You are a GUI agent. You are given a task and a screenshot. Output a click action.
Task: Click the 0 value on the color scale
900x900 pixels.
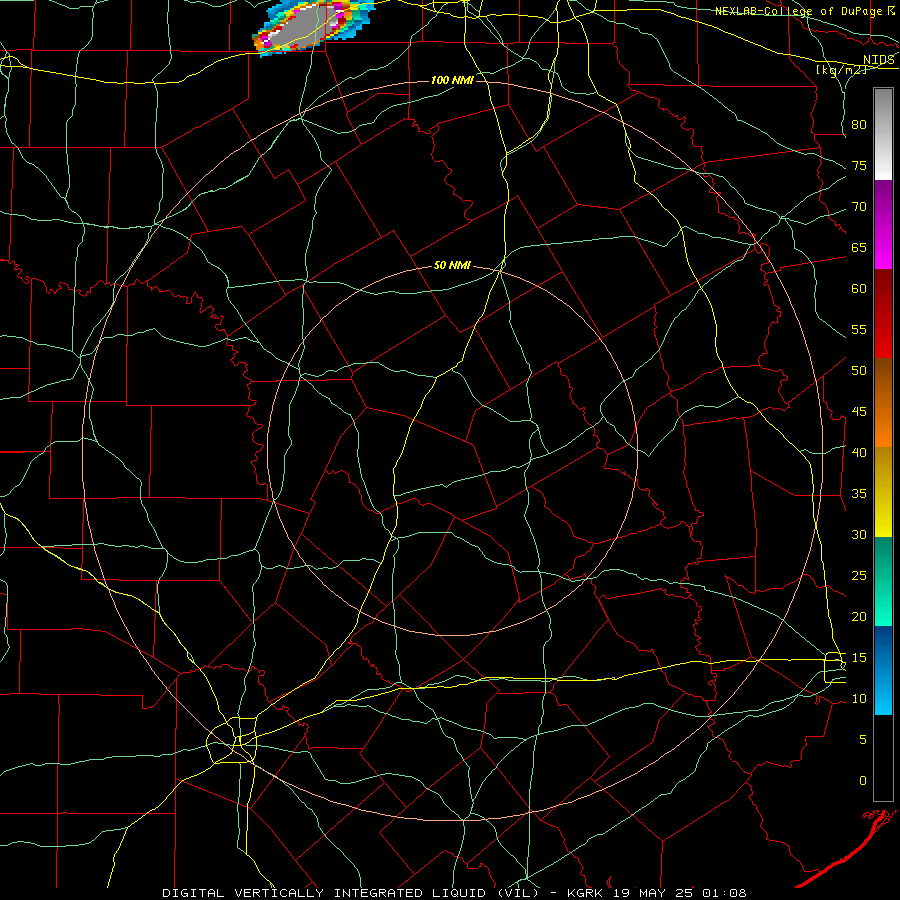pyautogui.click(x=863, y=781)
